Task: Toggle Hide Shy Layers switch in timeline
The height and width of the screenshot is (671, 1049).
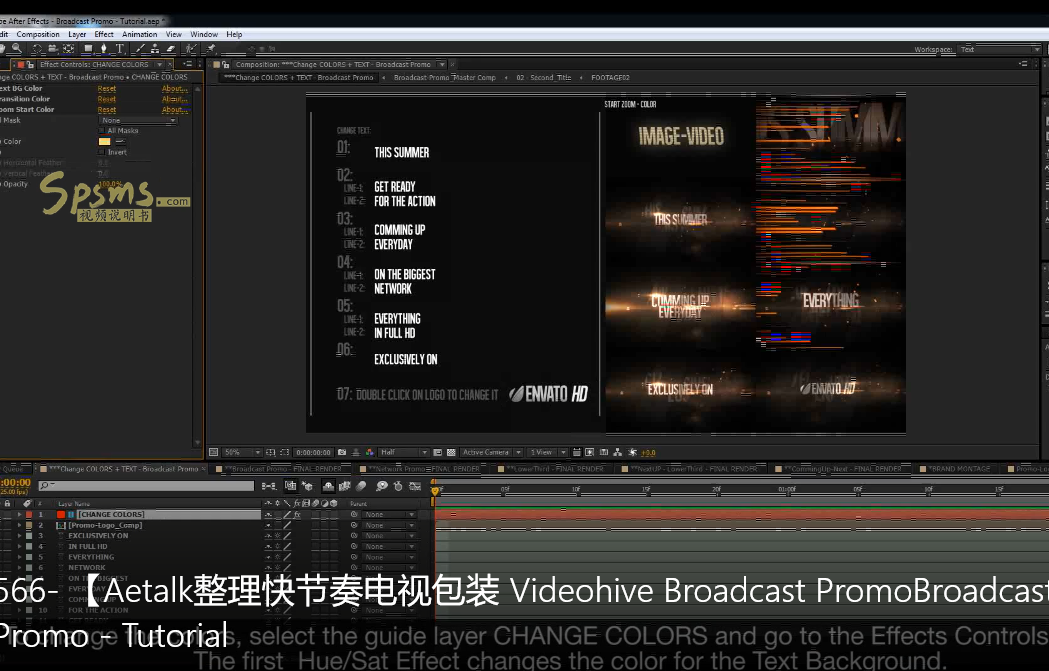Action: 328,486
